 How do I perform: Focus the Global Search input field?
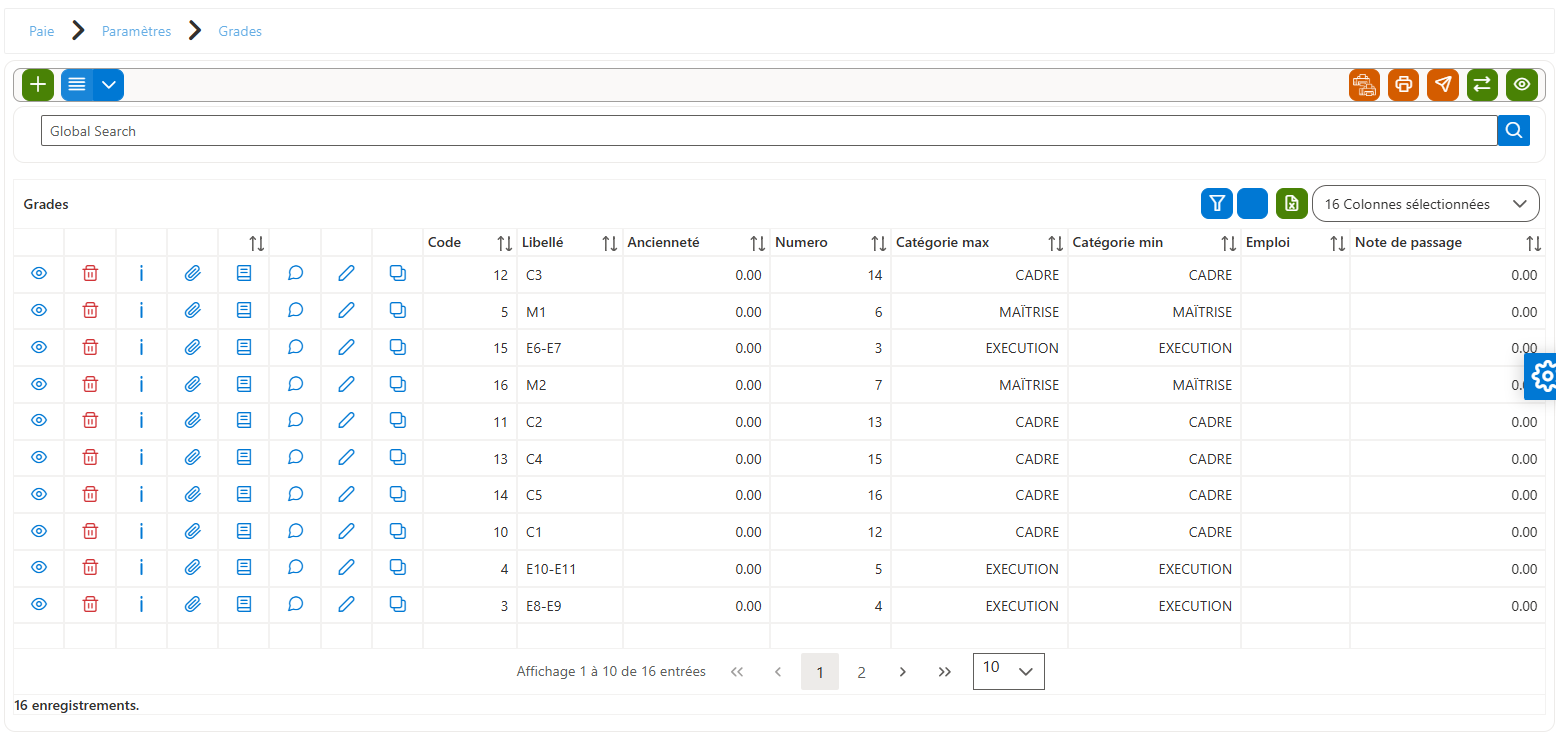[x=768, y=131]
